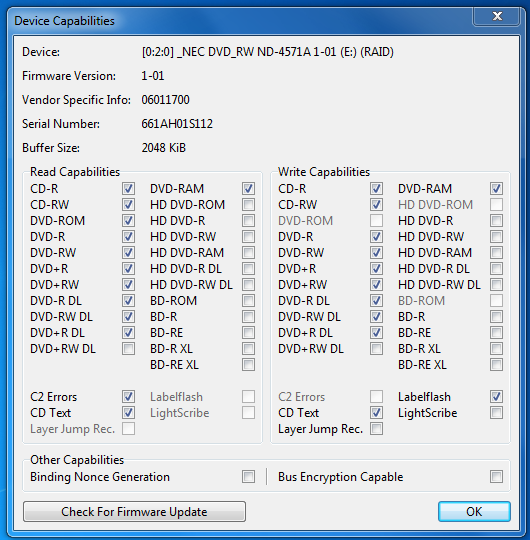The height and width of the screenshot is (540, 530).
Task: Toggle BD-RE XL checkbox under Read Capabilities
Action: pyautogui.click(x=248, y=365)
